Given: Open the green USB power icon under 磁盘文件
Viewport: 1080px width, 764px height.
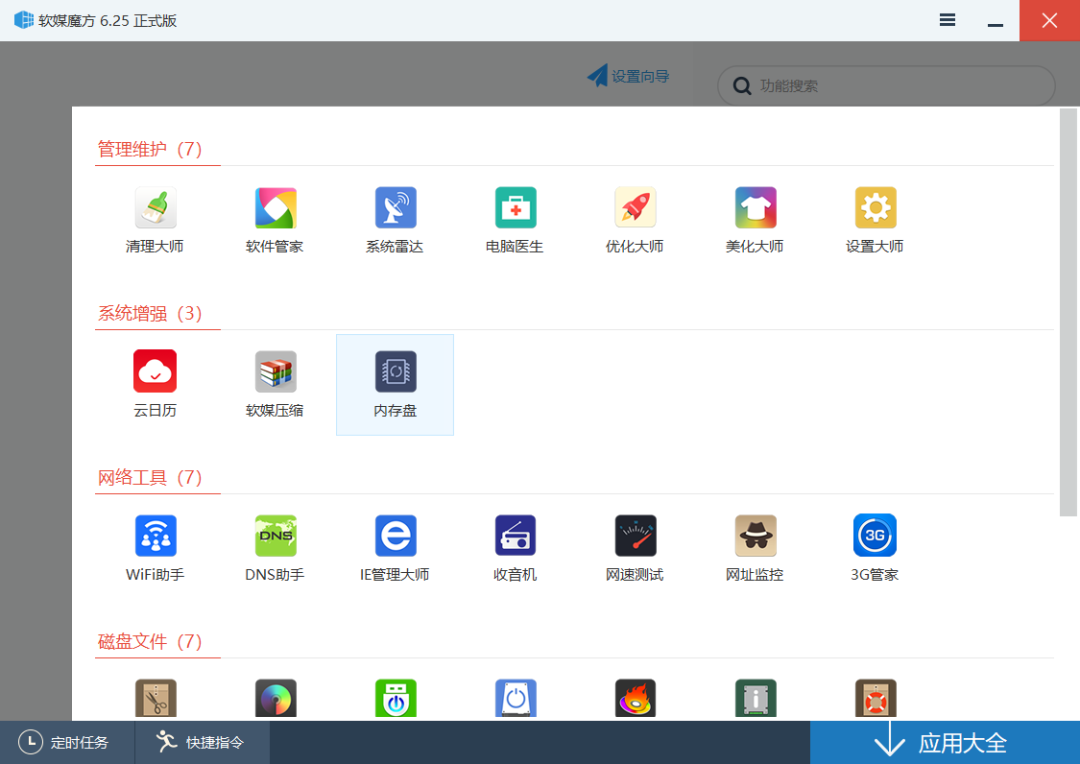Looking at the screenshot, I should (395, 699).
